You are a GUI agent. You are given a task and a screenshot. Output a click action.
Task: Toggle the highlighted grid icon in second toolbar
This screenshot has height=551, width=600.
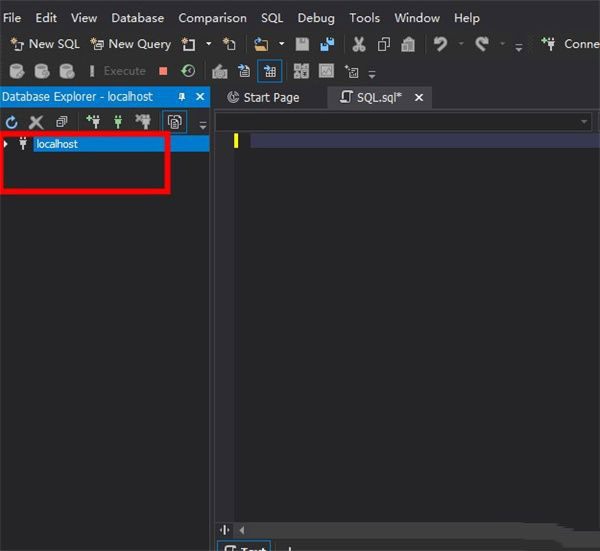click(269, 71)
